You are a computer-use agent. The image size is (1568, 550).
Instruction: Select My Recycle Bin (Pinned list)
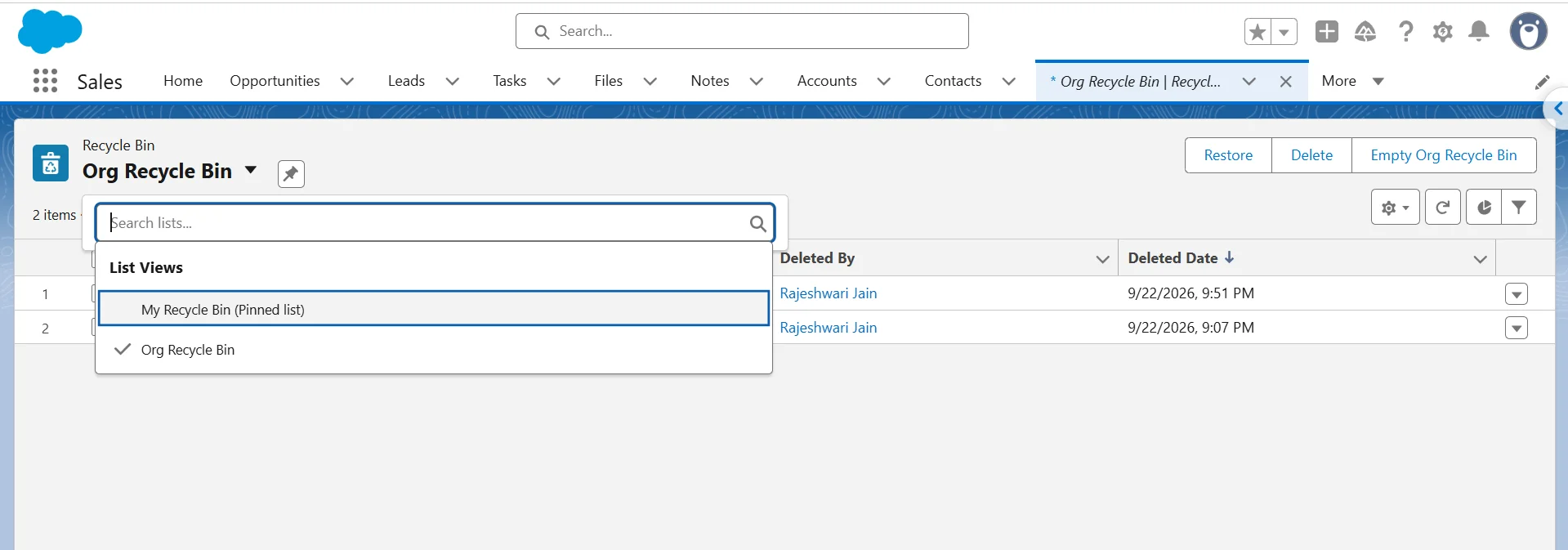tap(434, 309)
